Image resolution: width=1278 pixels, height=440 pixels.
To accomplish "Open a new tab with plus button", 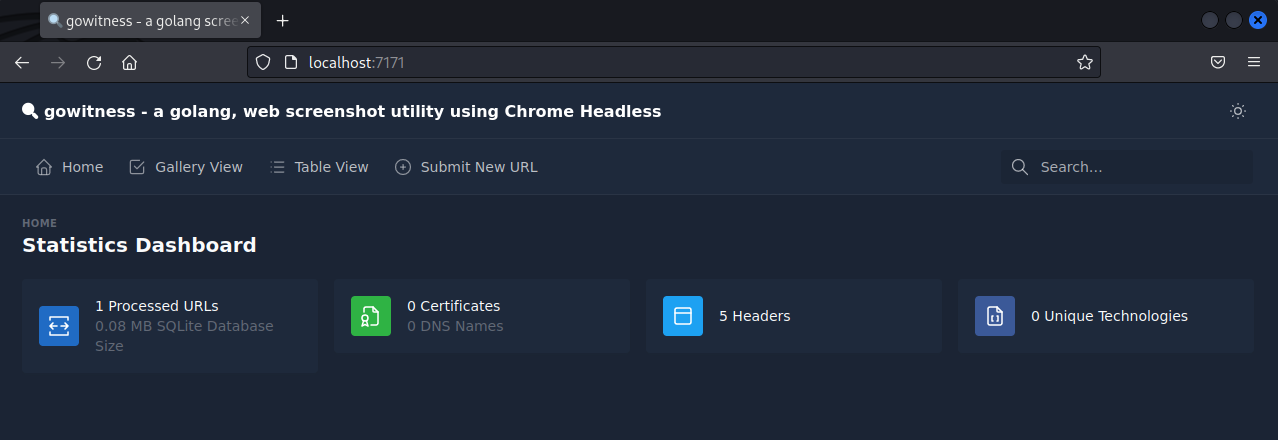I will 283,20.
